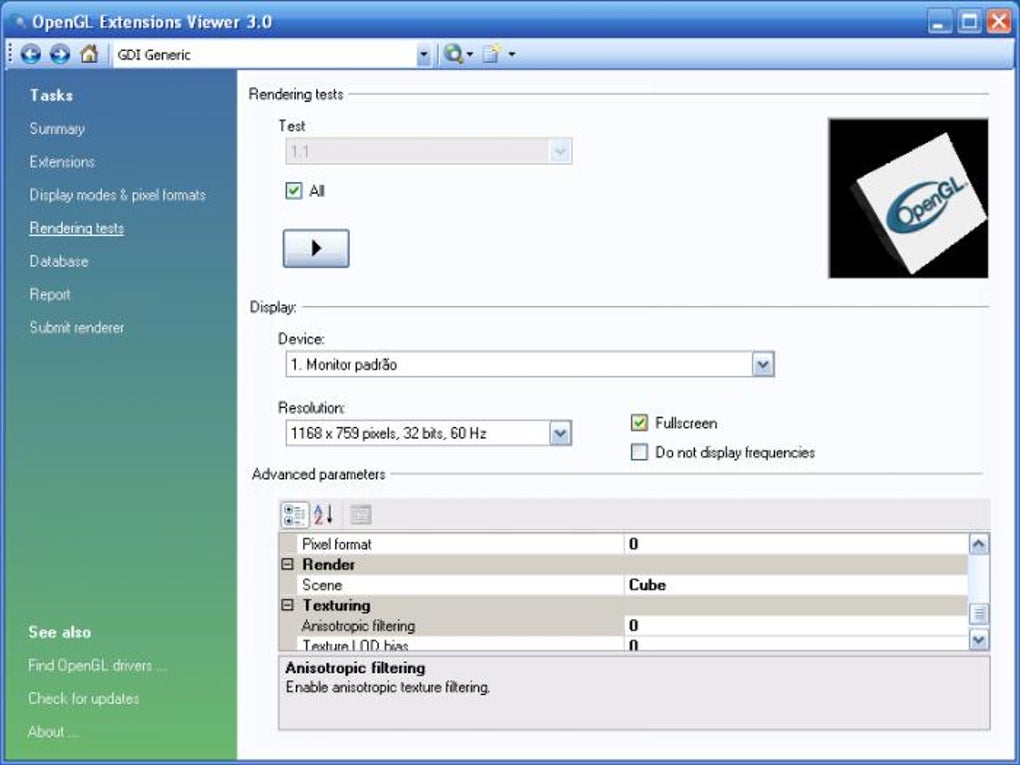Start rendering test with play button
The height and width of the screenshot is (765, 1020).
[x=315, y=248]
